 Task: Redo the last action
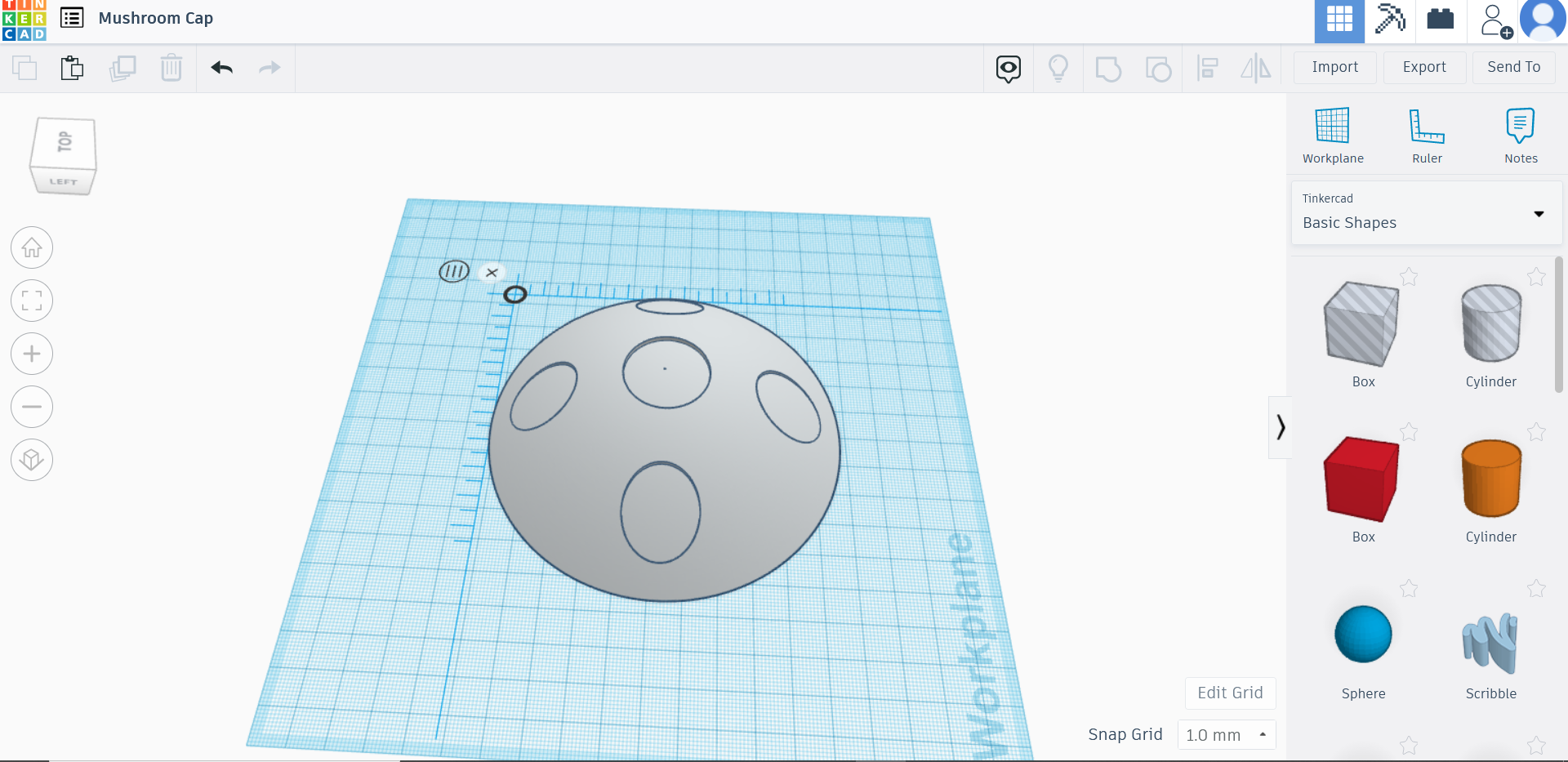click(x=269, y=68)
